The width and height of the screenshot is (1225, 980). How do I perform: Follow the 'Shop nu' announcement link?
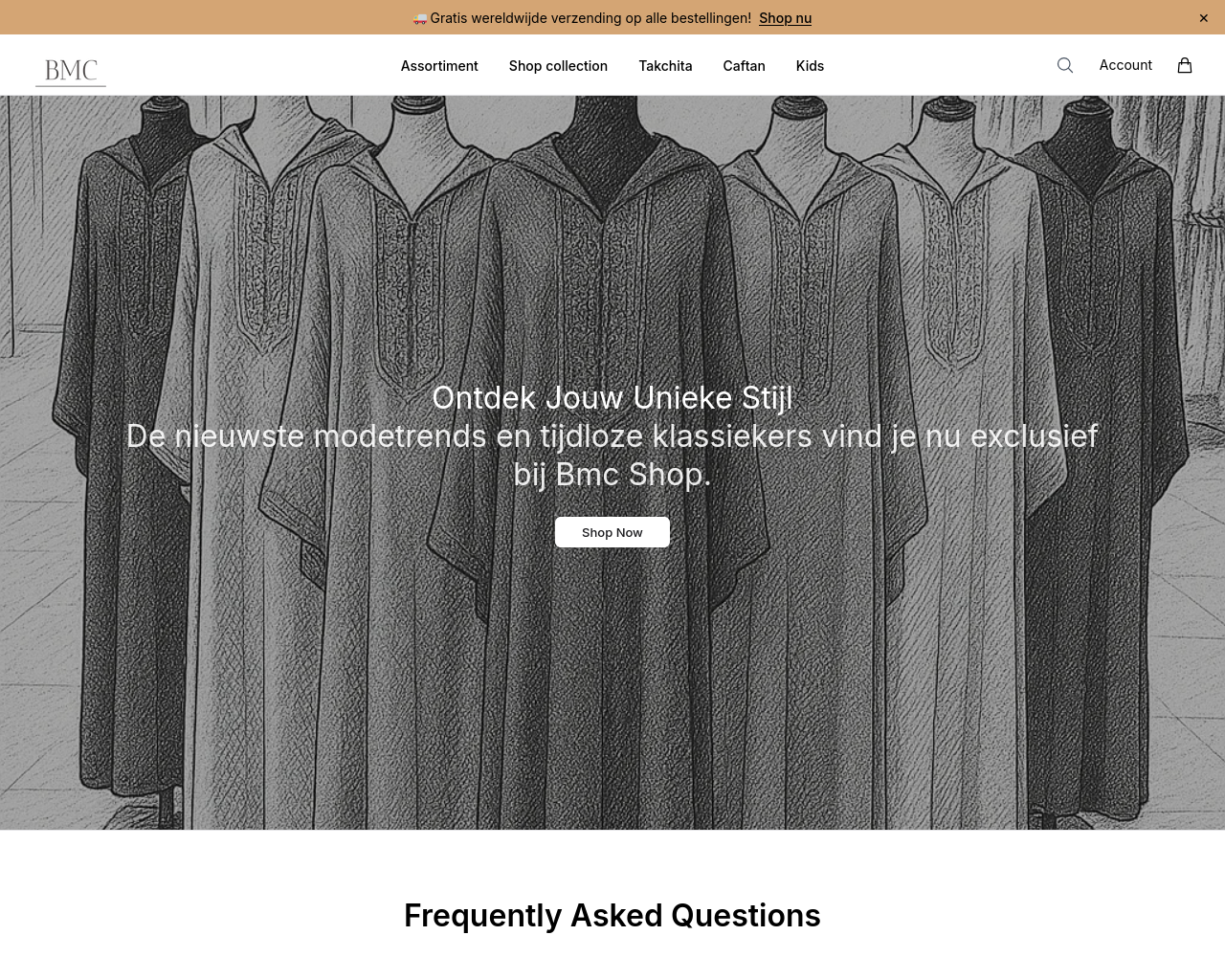(x=785, y=18)
